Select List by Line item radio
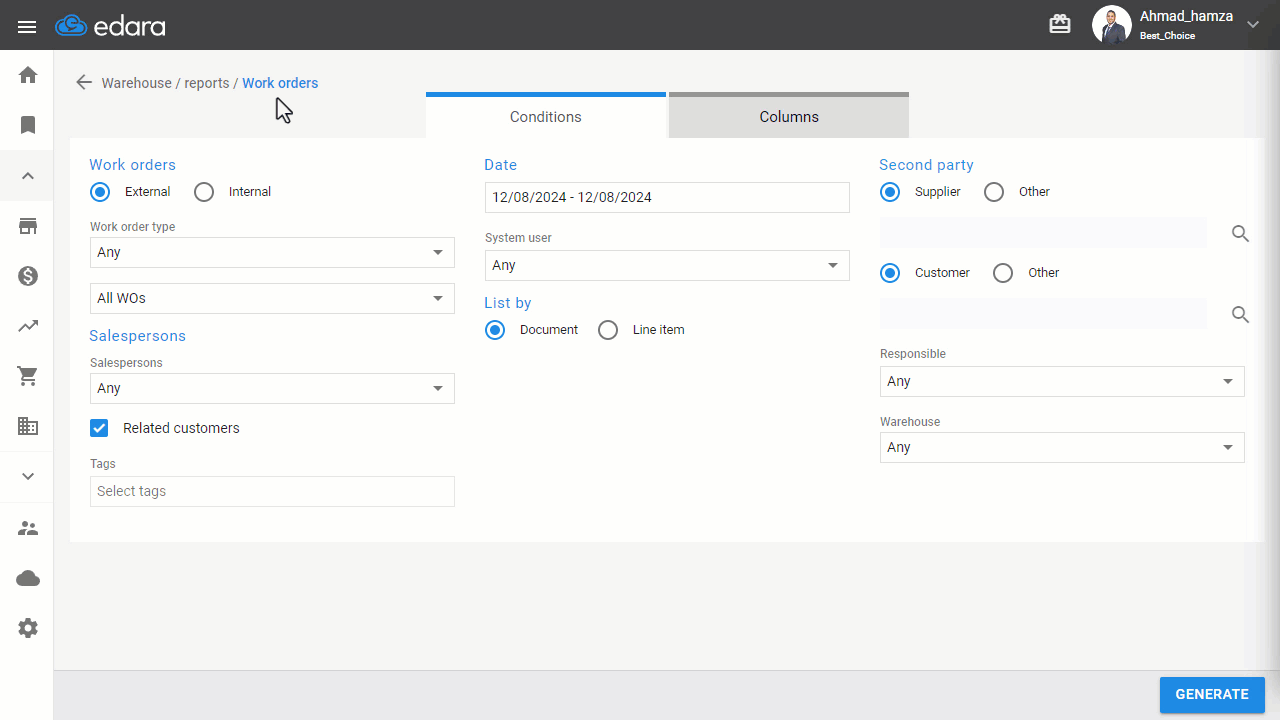Viewport: 1280px width, 720px height. 608,330
